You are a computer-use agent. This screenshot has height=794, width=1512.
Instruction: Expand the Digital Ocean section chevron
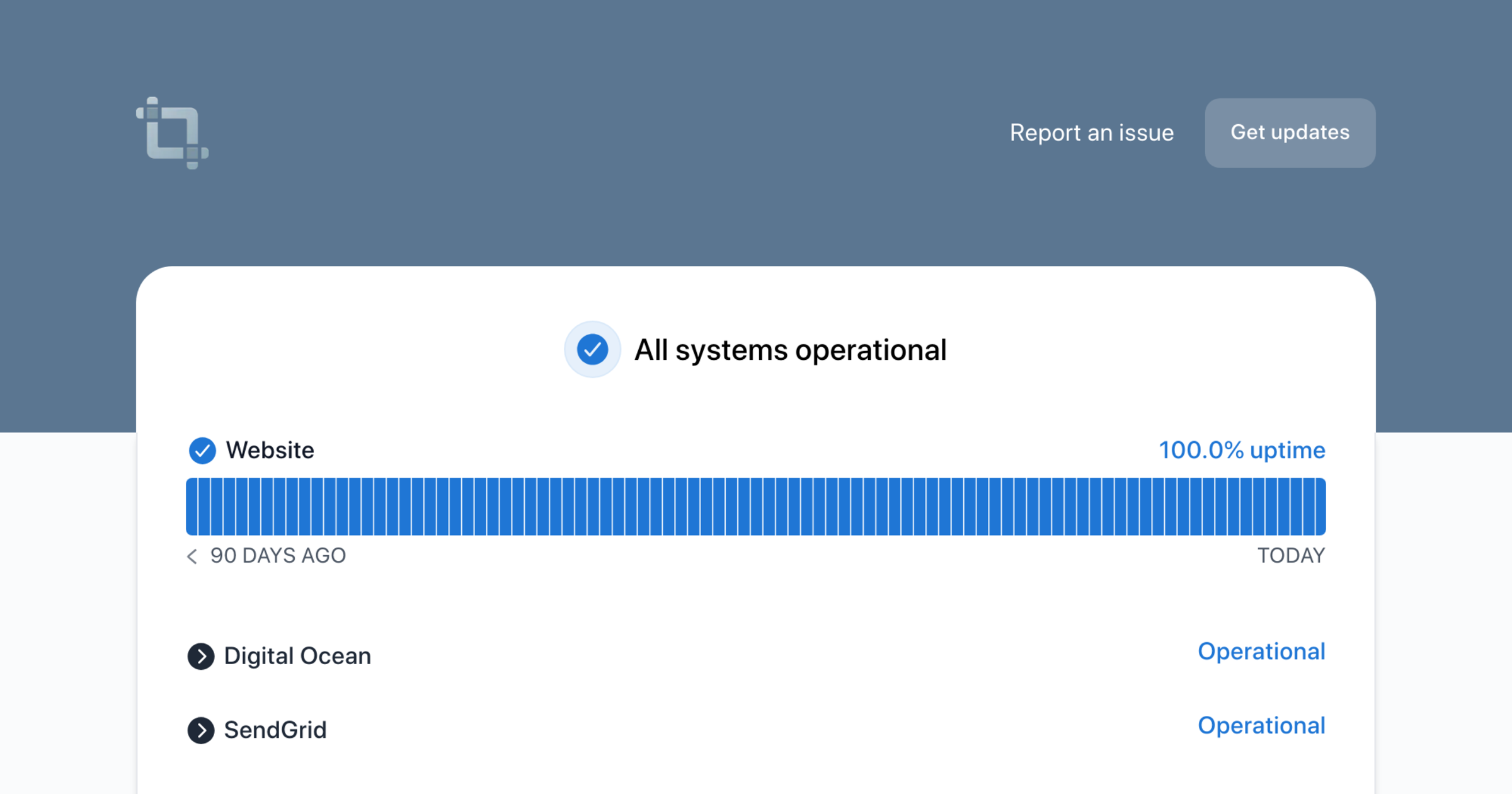pos(201,657)
